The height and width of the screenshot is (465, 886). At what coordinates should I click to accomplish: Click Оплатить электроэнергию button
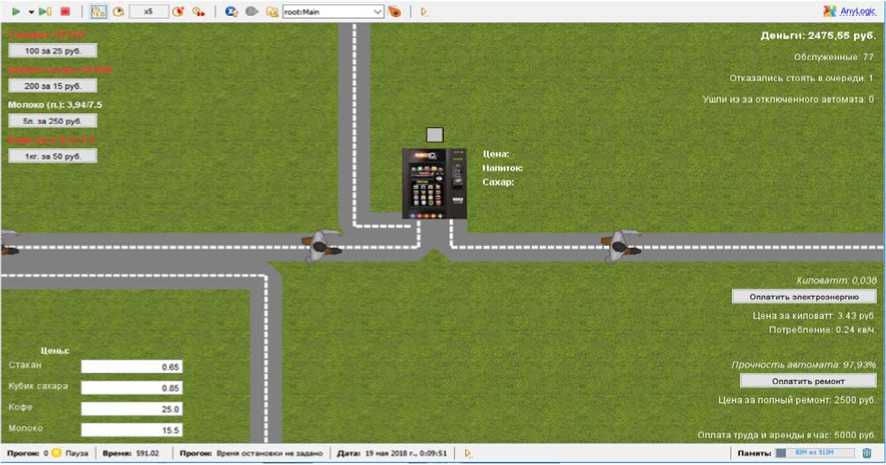(804, 297)
